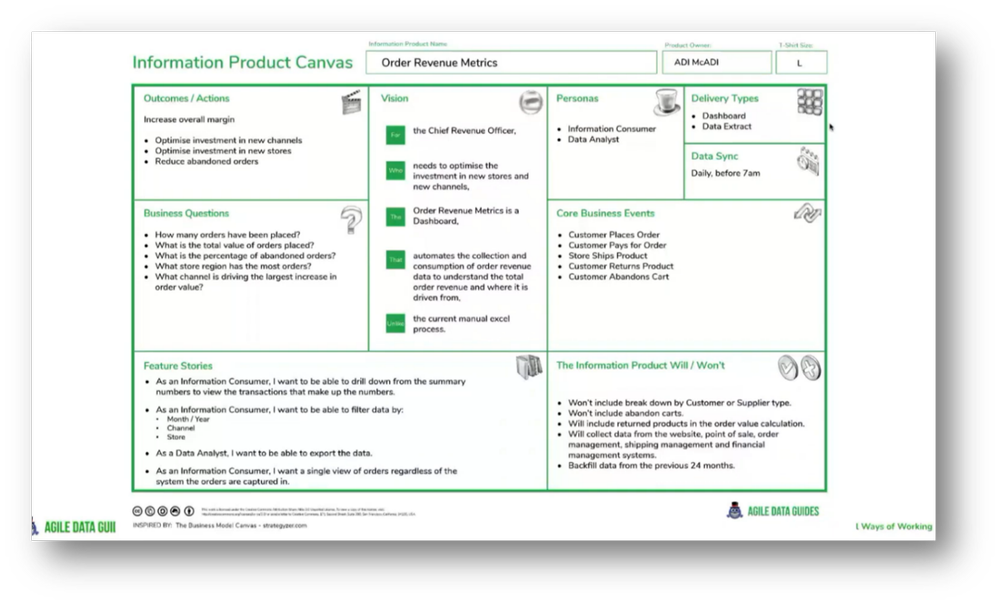1000x605 pixels.
Task: Click the 'Vision' heading
Action: click(x=395, y=98)
